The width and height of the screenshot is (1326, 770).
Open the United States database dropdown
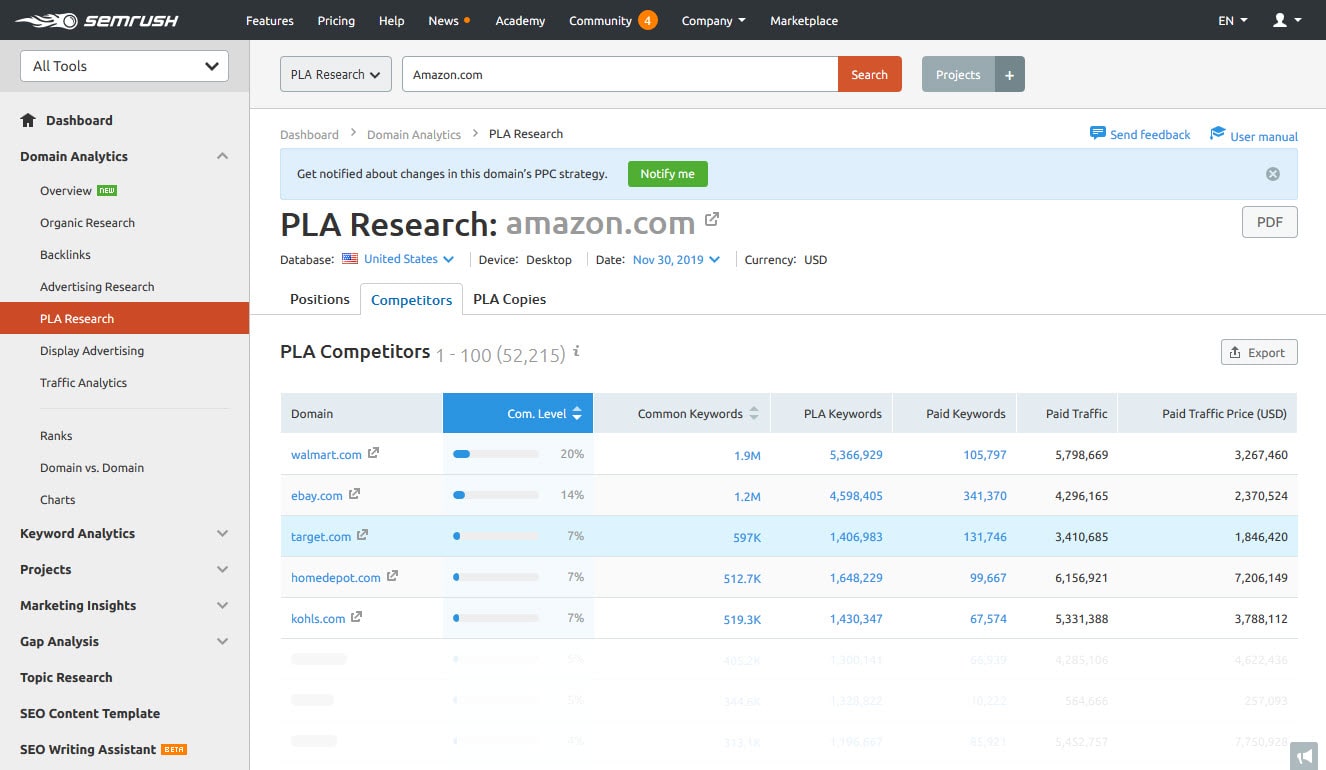(x=401, y=259)
